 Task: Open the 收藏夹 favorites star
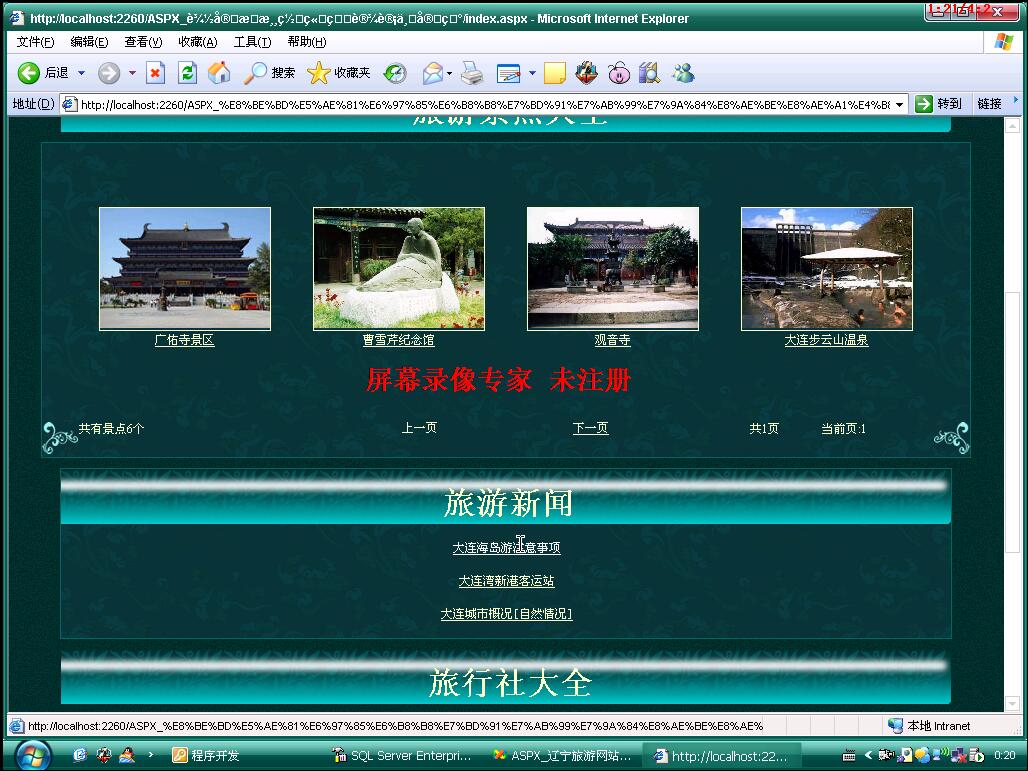click(x=338, y=73)
